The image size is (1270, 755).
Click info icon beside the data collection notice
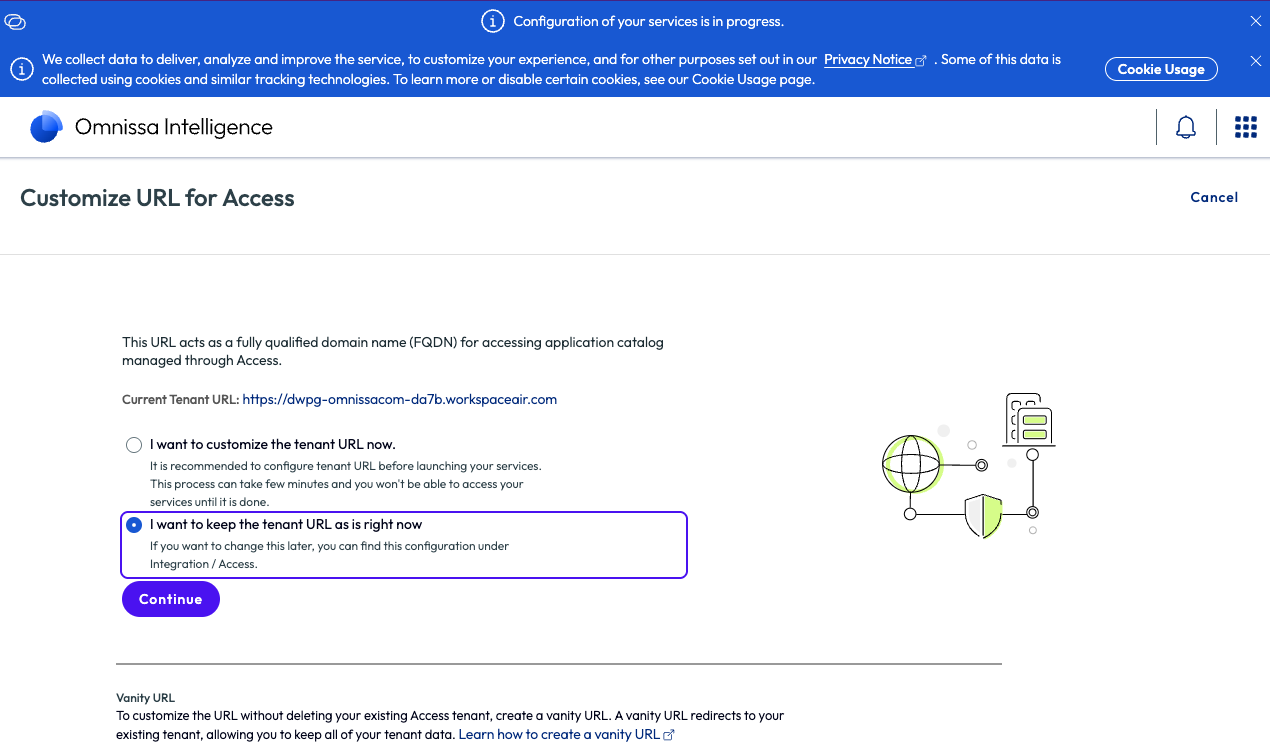(x=22, y=69)
